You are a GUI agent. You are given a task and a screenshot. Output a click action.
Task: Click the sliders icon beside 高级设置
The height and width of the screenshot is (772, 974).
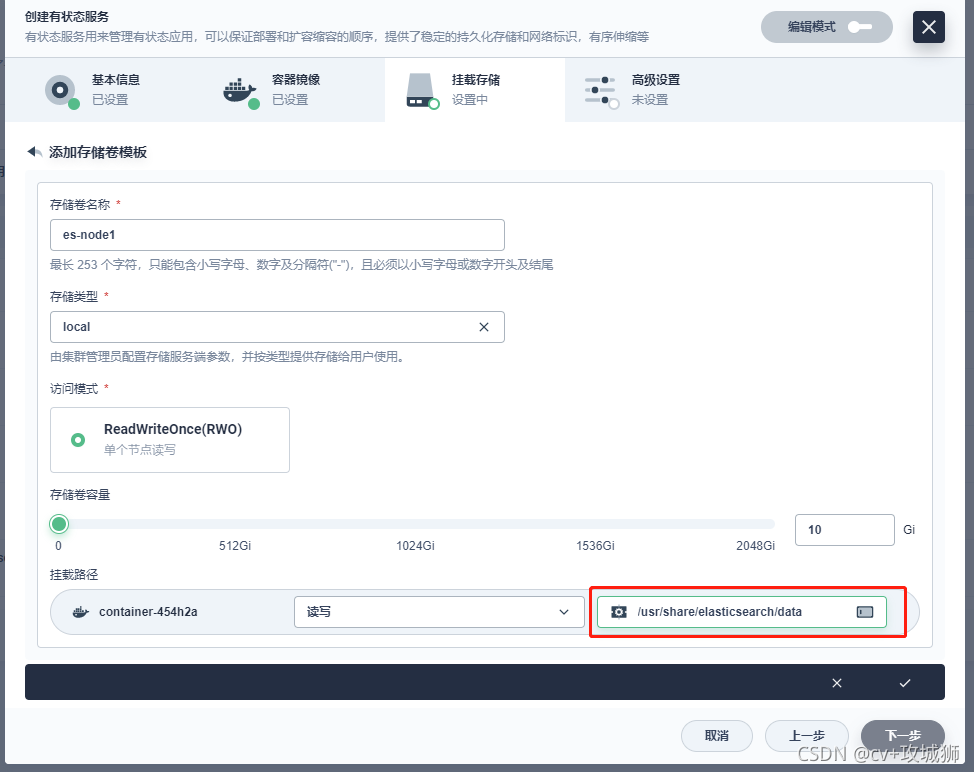601,90
